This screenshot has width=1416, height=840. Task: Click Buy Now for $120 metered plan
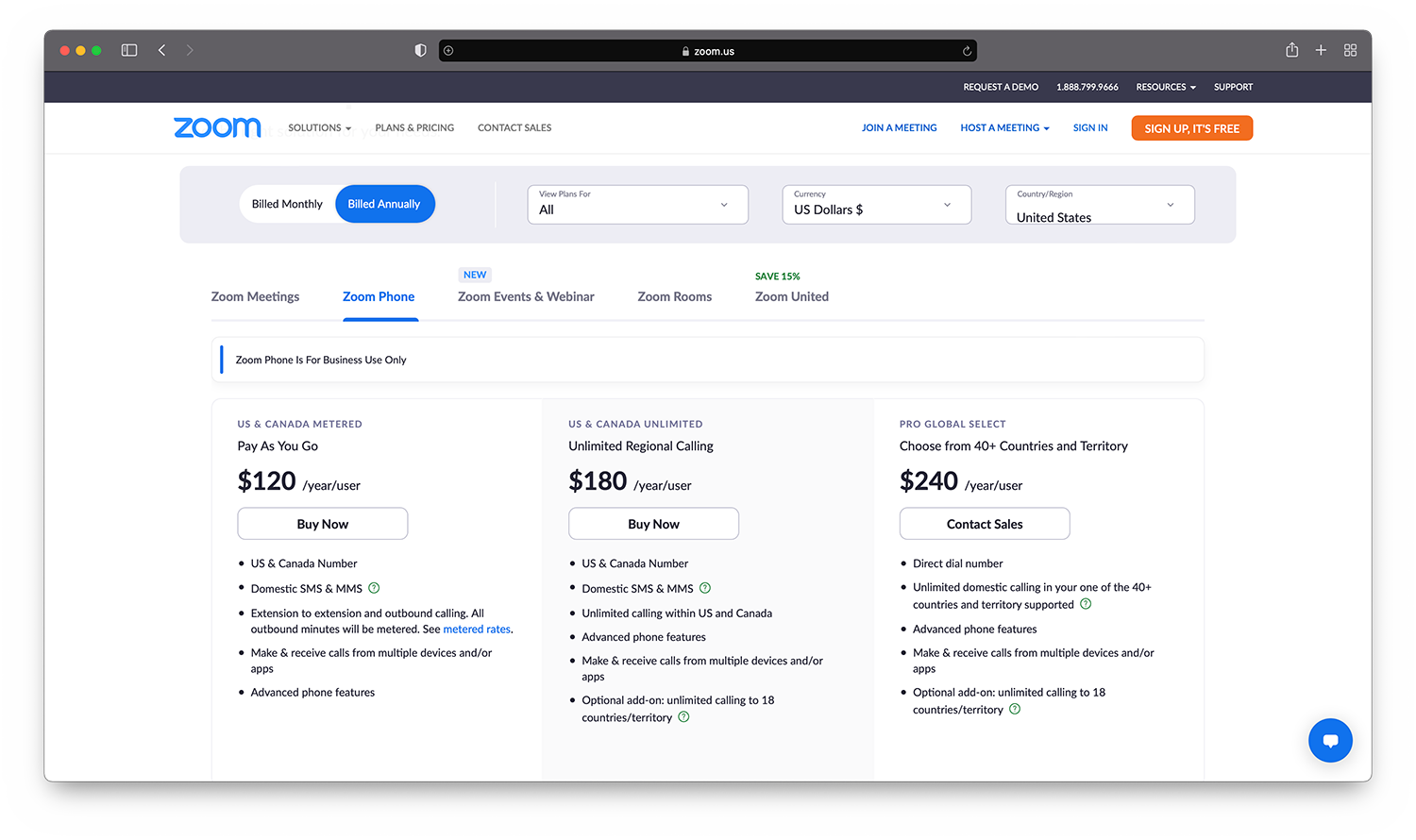tap(323, 524)
